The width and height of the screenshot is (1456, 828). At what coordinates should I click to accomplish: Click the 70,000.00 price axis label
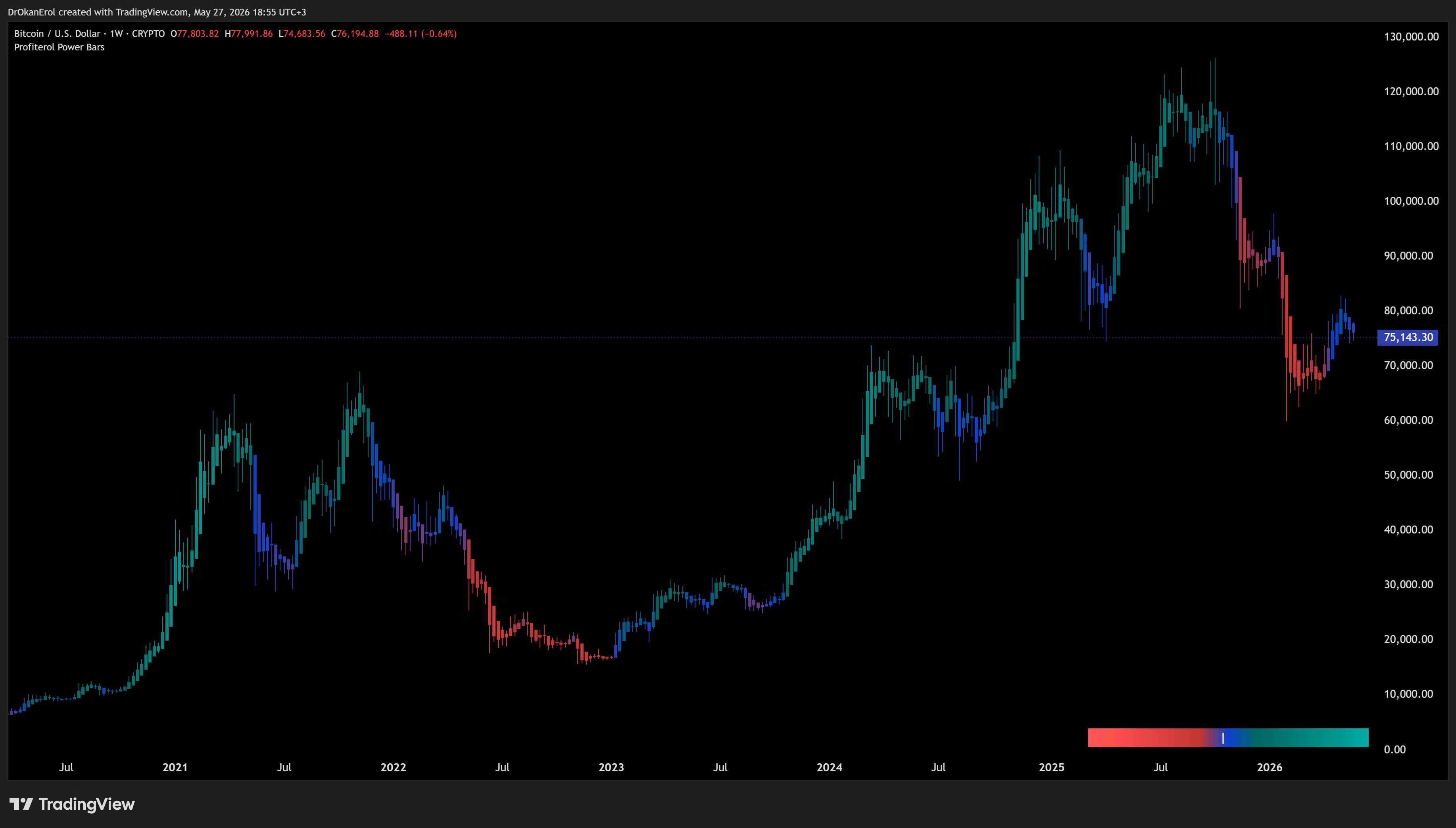pyautogui.click(x=1408, y=365)
